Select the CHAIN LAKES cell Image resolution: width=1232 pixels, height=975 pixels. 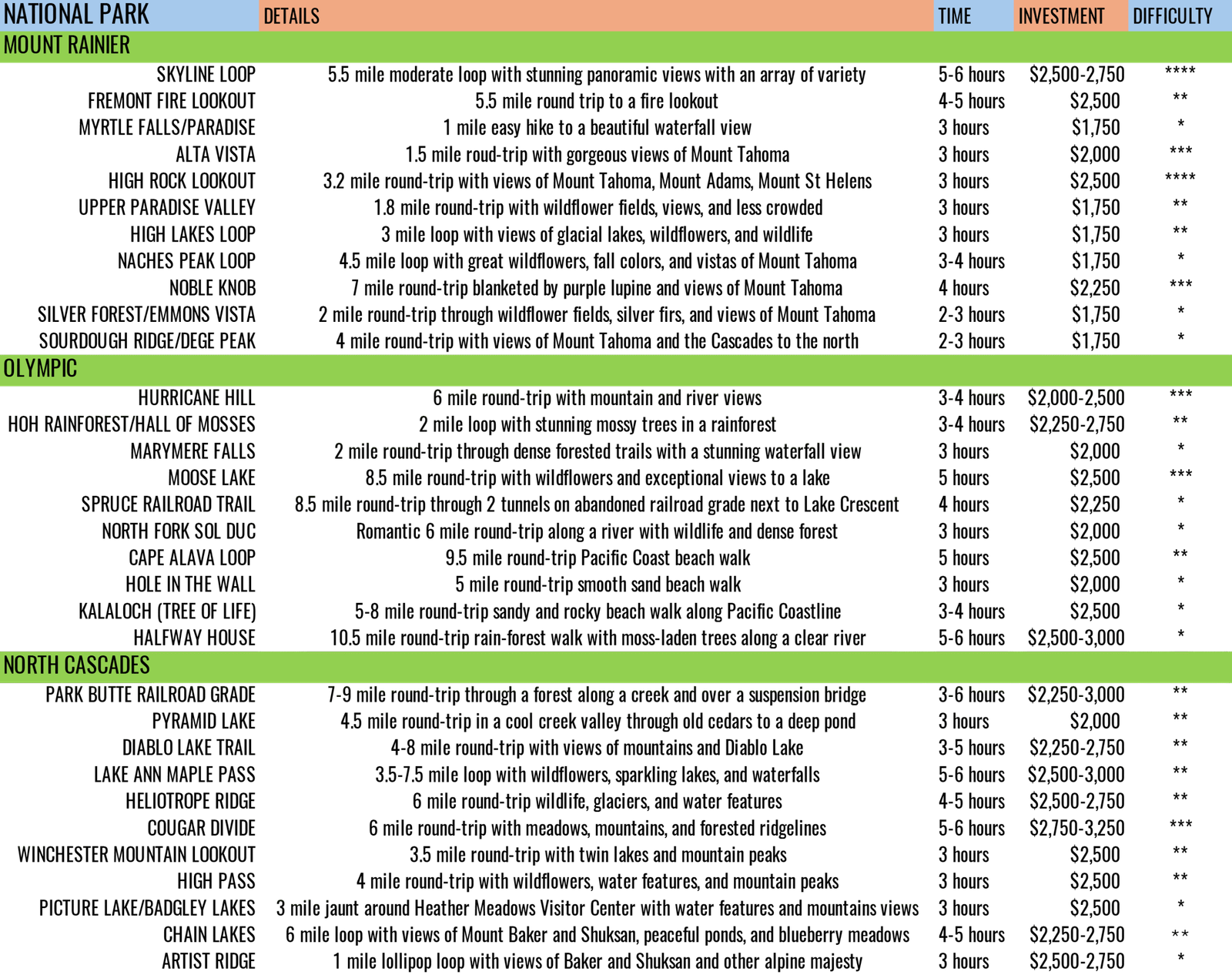coord(209,935)
